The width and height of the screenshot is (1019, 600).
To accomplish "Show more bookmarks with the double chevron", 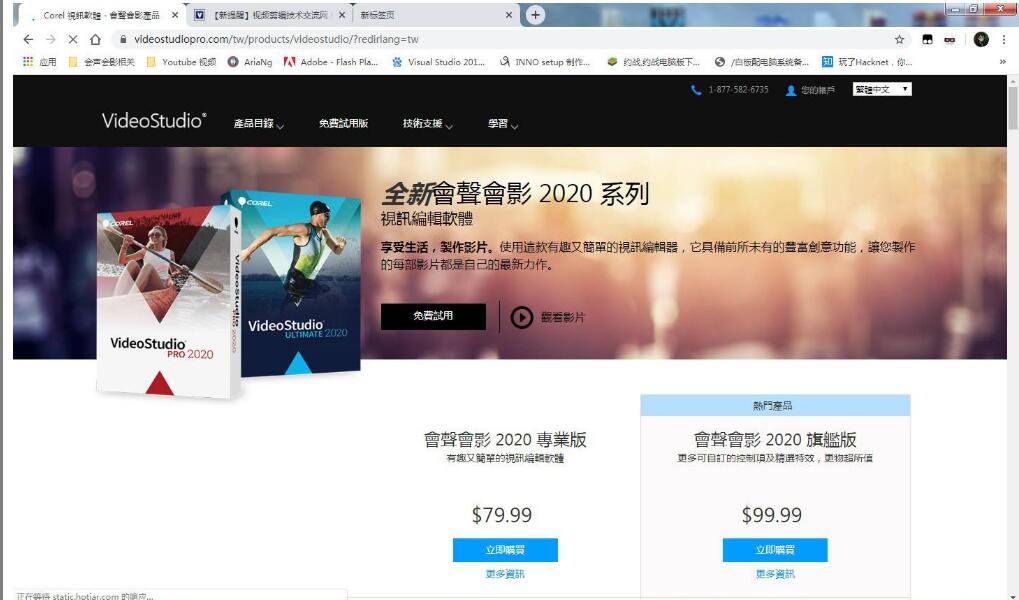I will [1003, 62].
